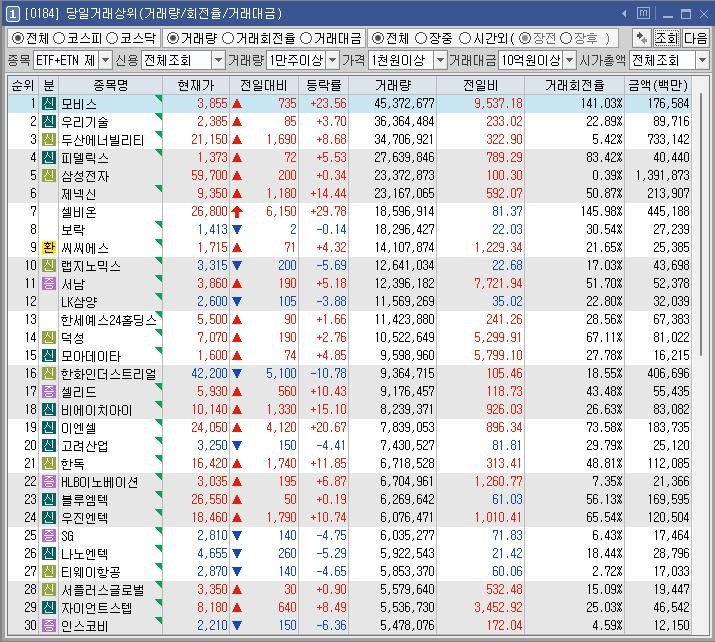Sort by 현재가 column header
The width and height of the screenshot is (715, 642).
[x=196, y=85]
